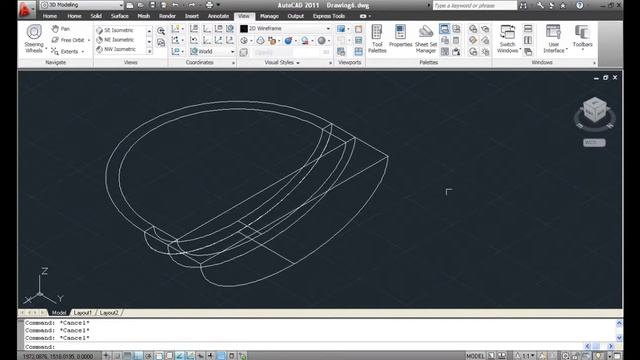Image resolution: width=640 pixels, height=360 pixels.
Task: Open the Properties palette
Action: pos(400,37)
